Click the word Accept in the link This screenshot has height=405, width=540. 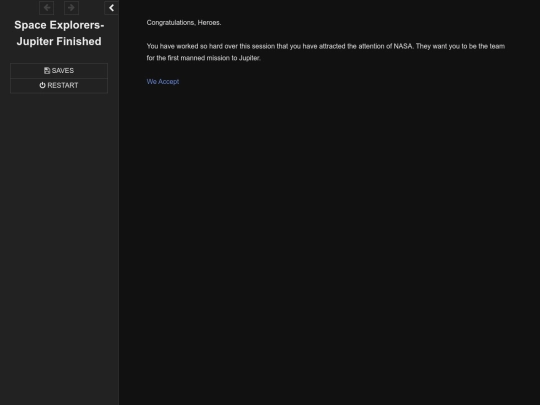tap(168, 82)
